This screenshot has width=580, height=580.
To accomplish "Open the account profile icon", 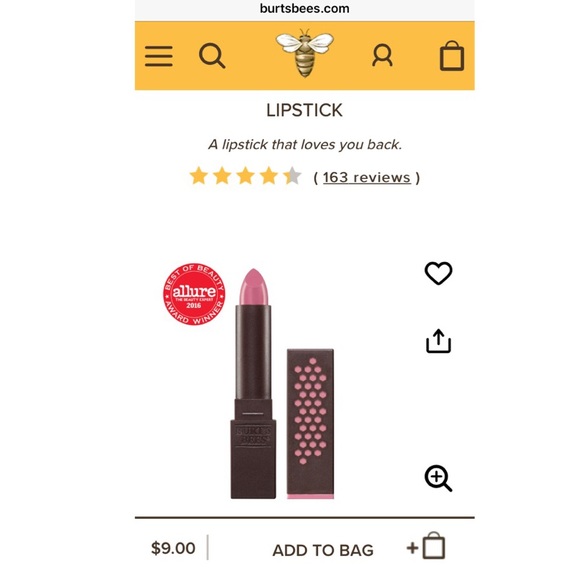I will pyautogui.click(x=382, y=55).
